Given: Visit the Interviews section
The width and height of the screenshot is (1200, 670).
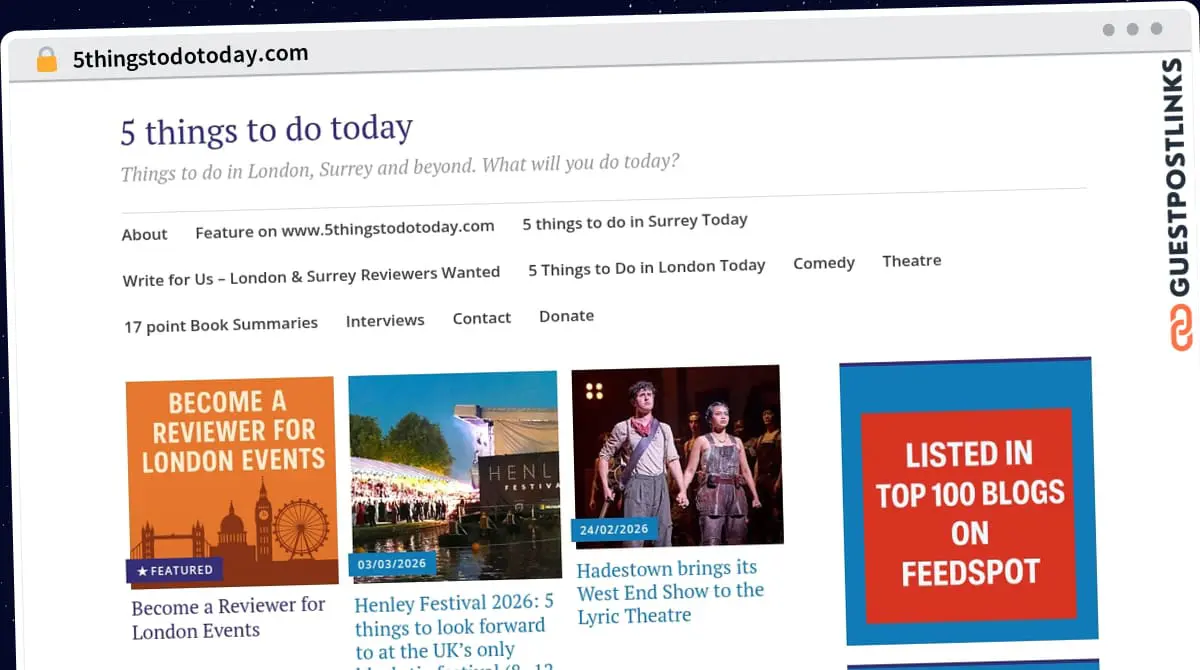Looking at the screenshot, I should pyautogui.click(x=385, y=320).
